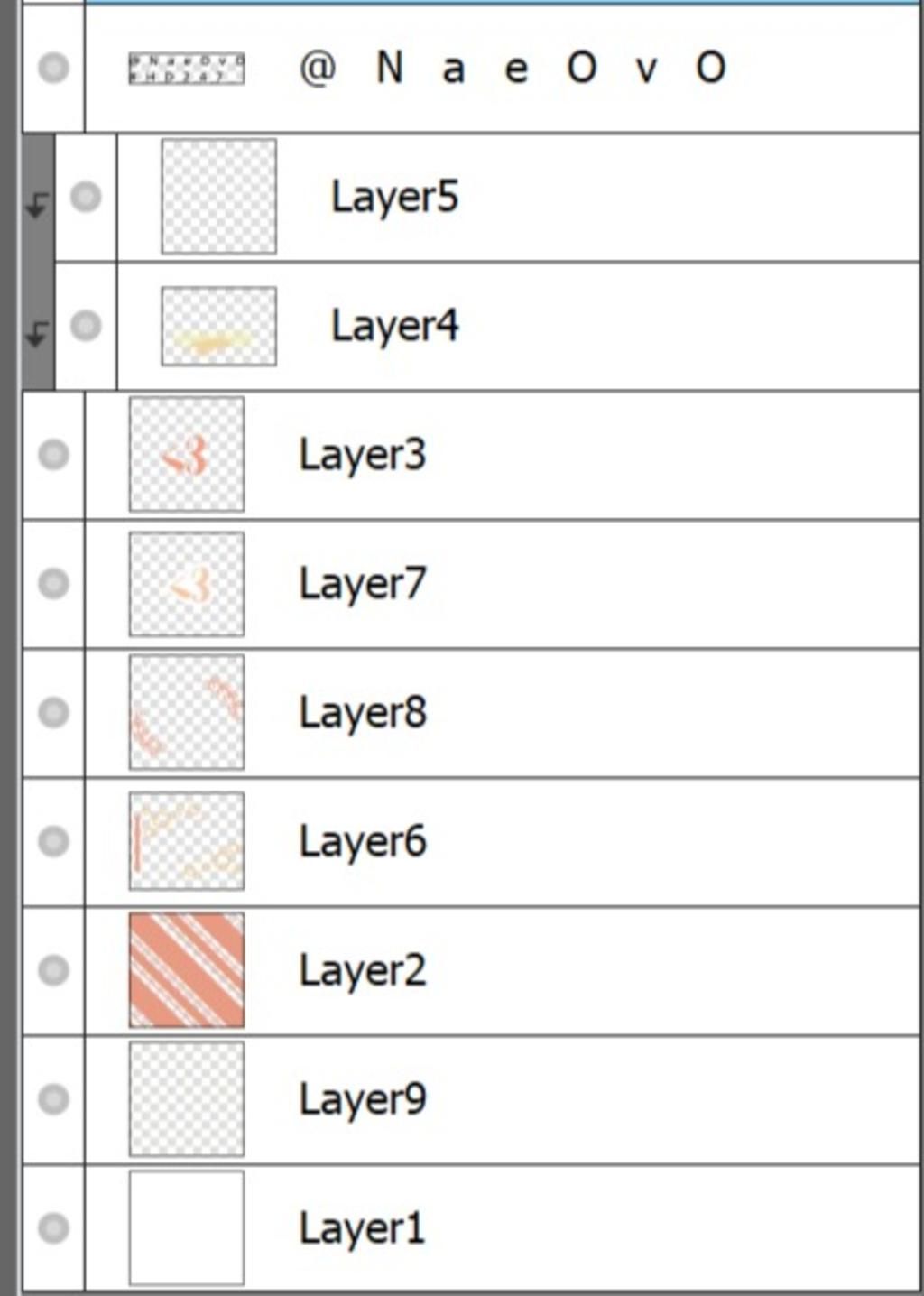Click the @NaeOvO text layer thumbnail
Image resolution: width=924 pixels, height=1296 pixels.
click(187, 69)
